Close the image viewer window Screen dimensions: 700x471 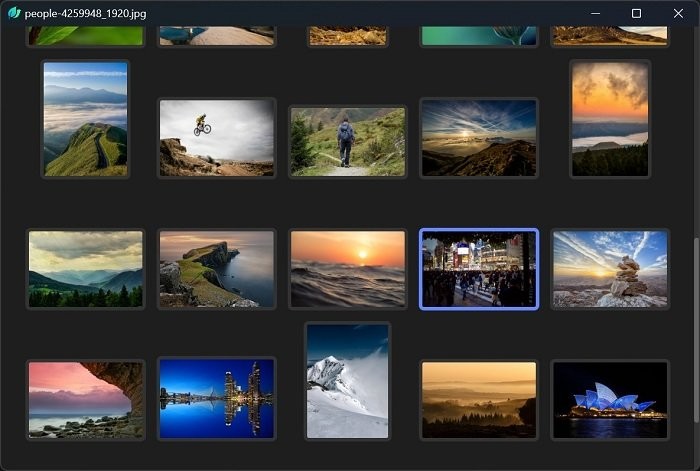click(x=678, y=13)
